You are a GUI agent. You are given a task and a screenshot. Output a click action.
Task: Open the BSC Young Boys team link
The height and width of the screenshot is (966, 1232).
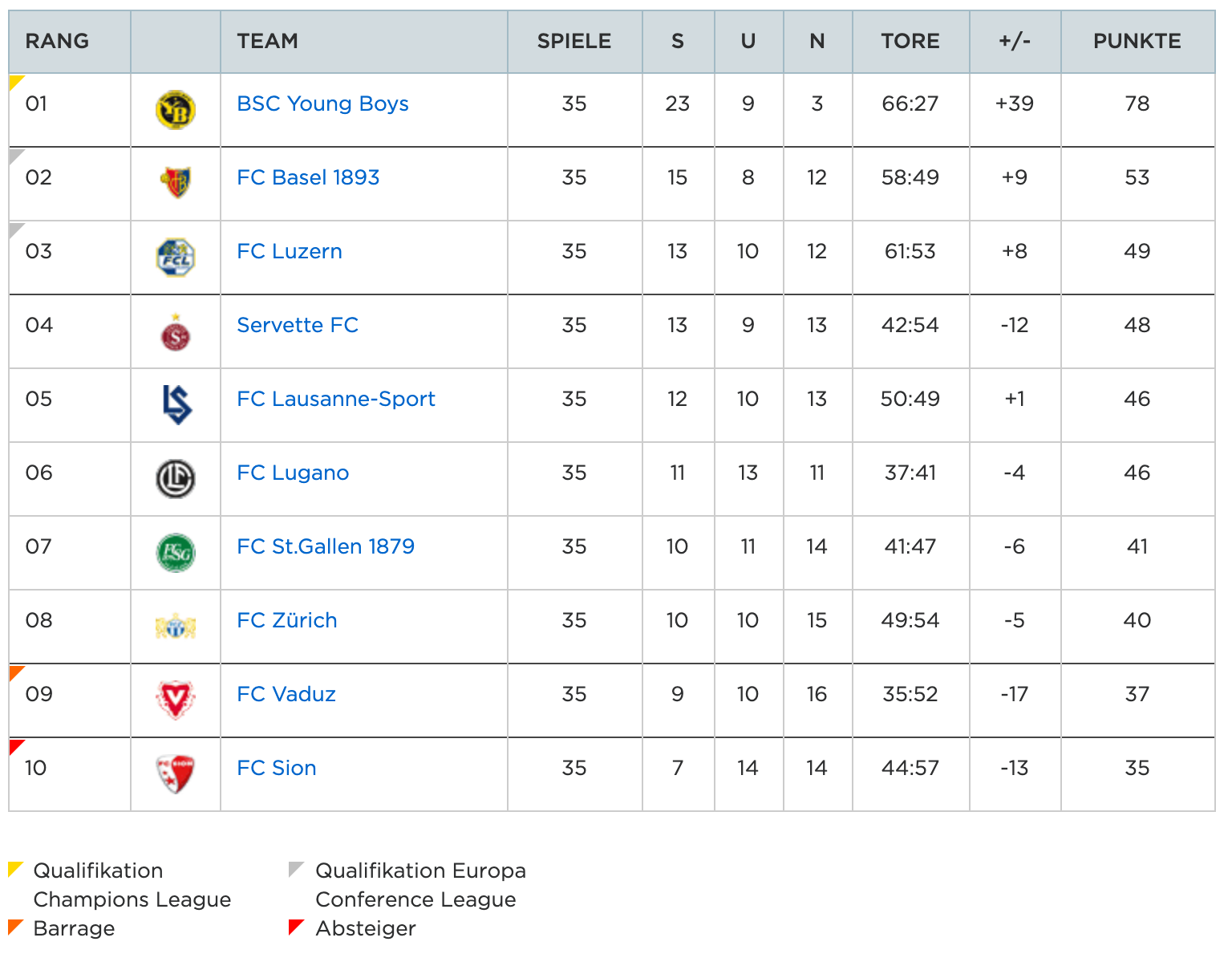[x=322, y=103]
